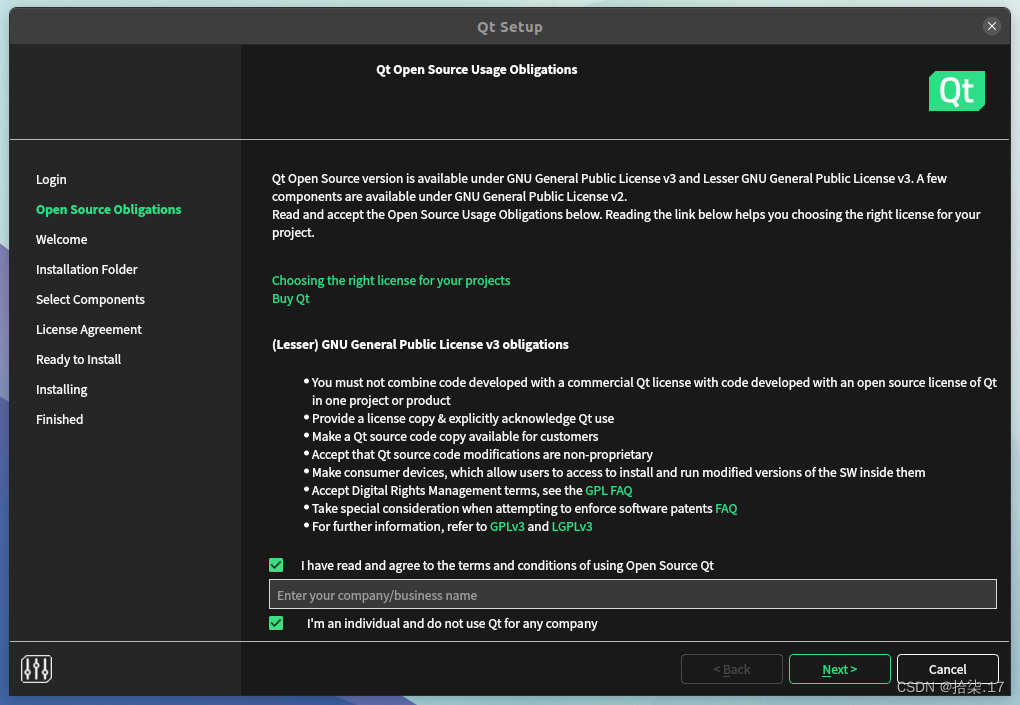Click the disabled Back button

coord(731,669)
